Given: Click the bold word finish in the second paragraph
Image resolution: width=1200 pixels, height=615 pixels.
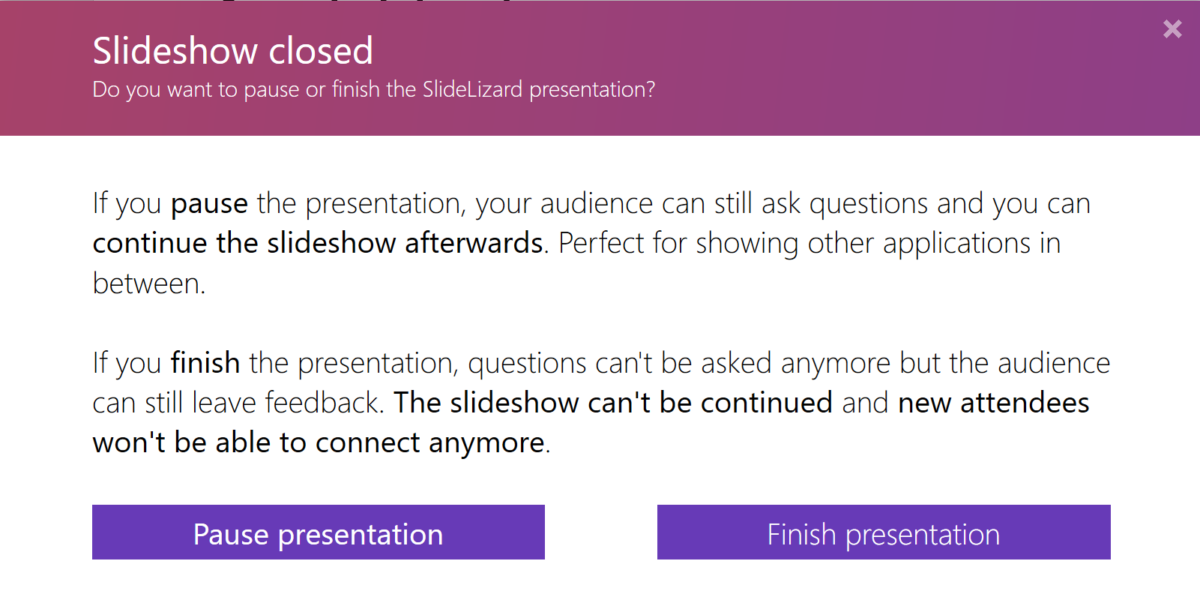Looking at the screenshot, I should click(205, 363).
